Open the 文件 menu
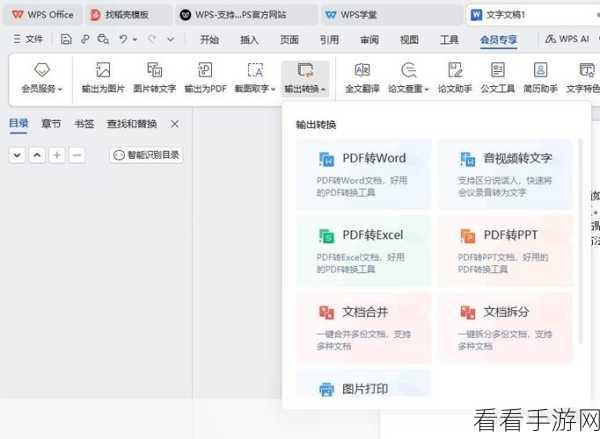Viewport: 600px width, 439px height. [28, 39]
